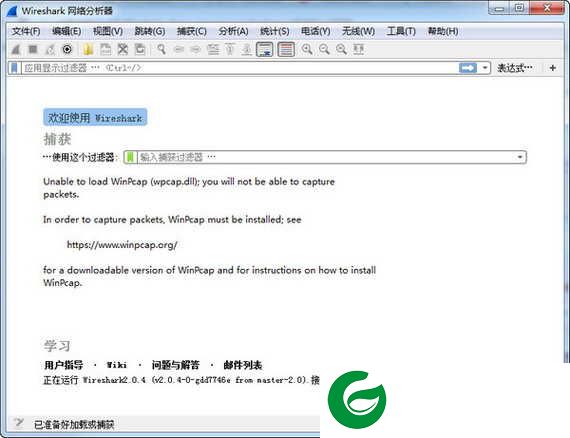The image size is (570, 438).
Task: Reload the capture file
Action: (140, 49)
